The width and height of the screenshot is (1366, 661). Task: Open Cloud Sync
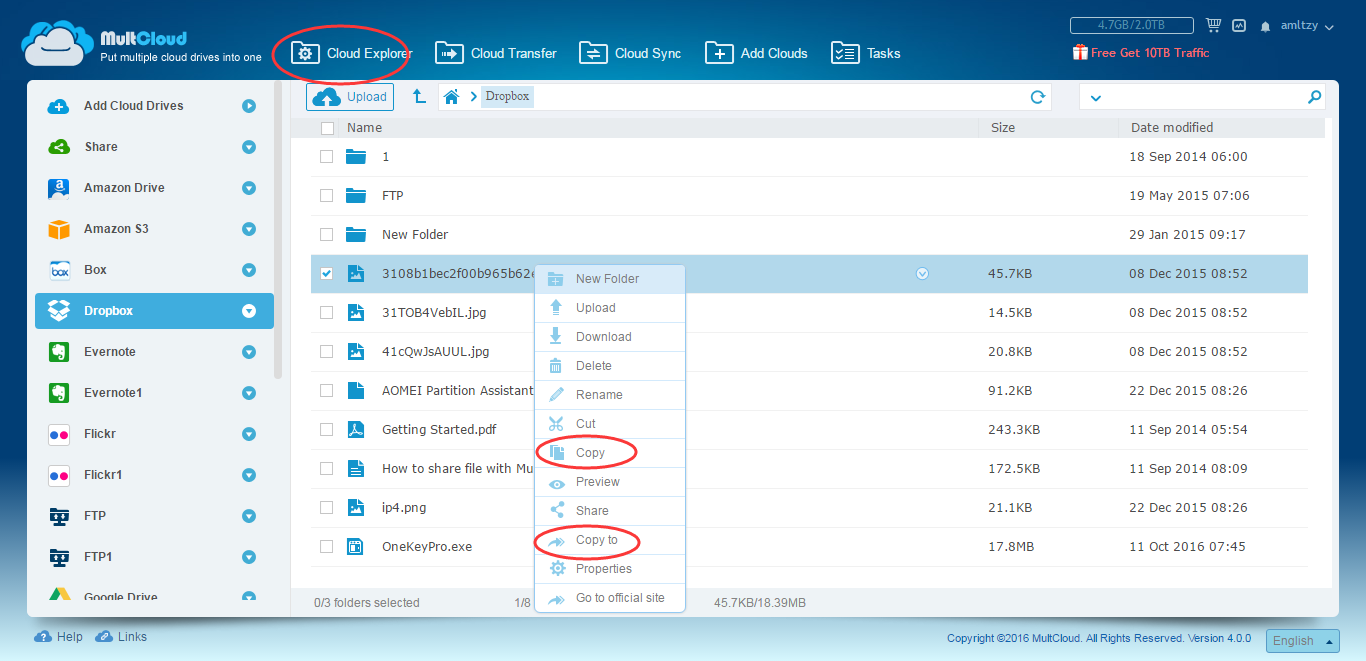tap(630, 53)
